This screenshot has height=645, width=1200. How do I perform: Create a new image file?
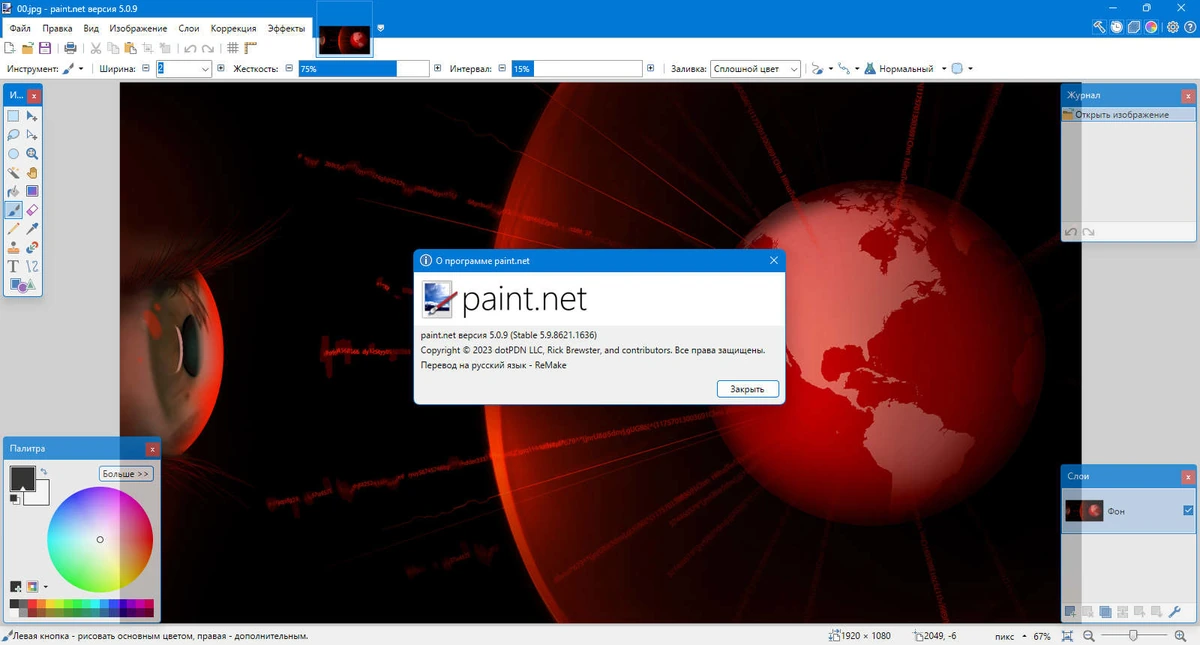point(10,48)
